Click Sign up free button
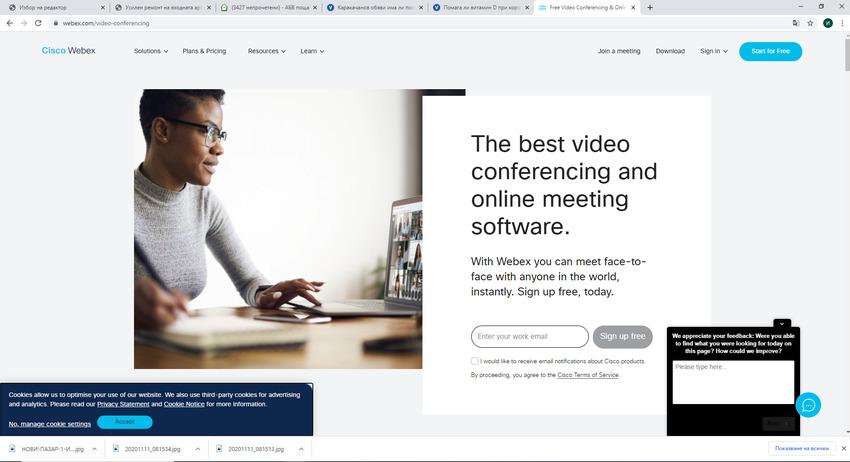 point(622,336)
